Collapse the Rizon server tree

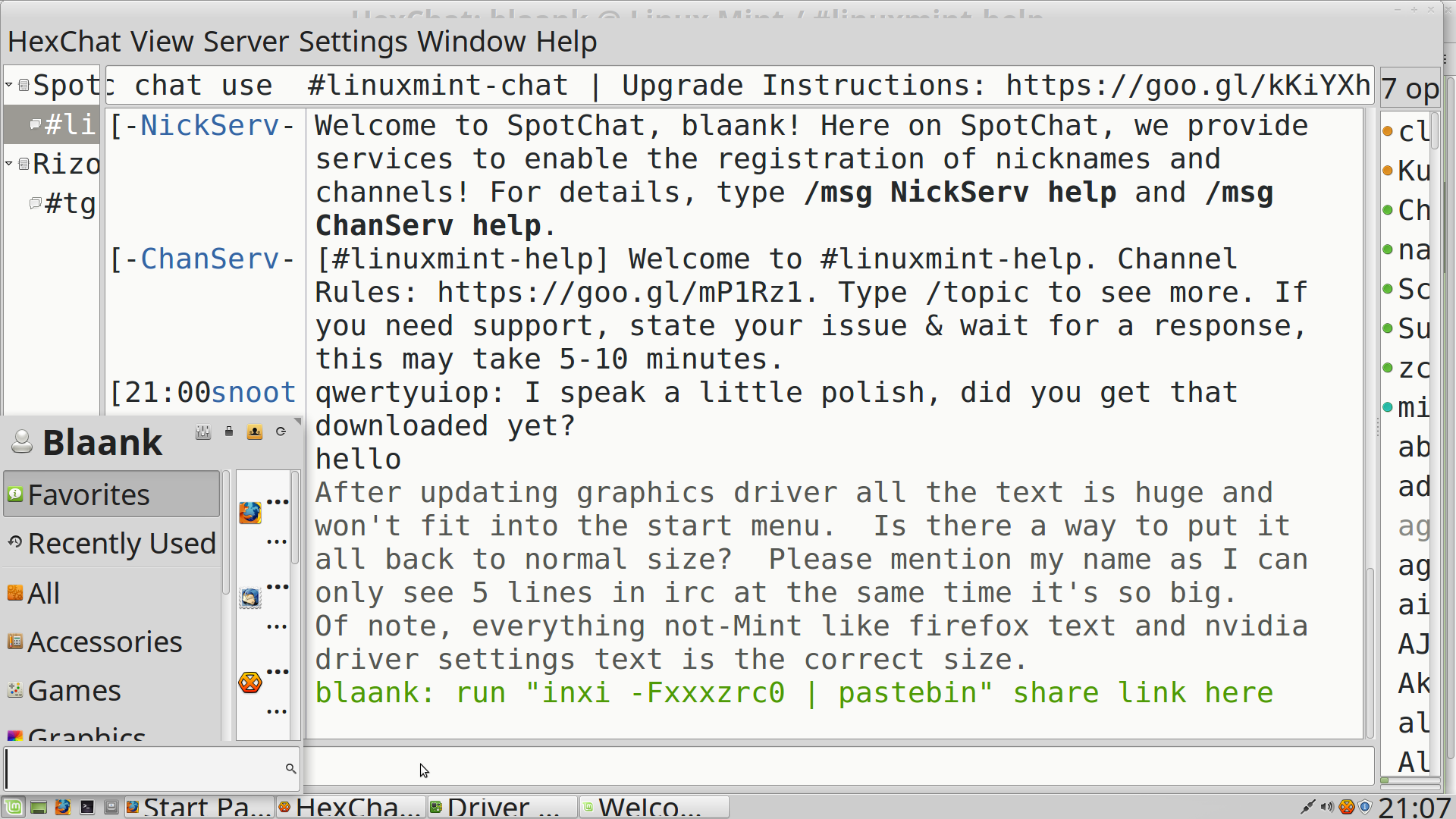[9, 164]
